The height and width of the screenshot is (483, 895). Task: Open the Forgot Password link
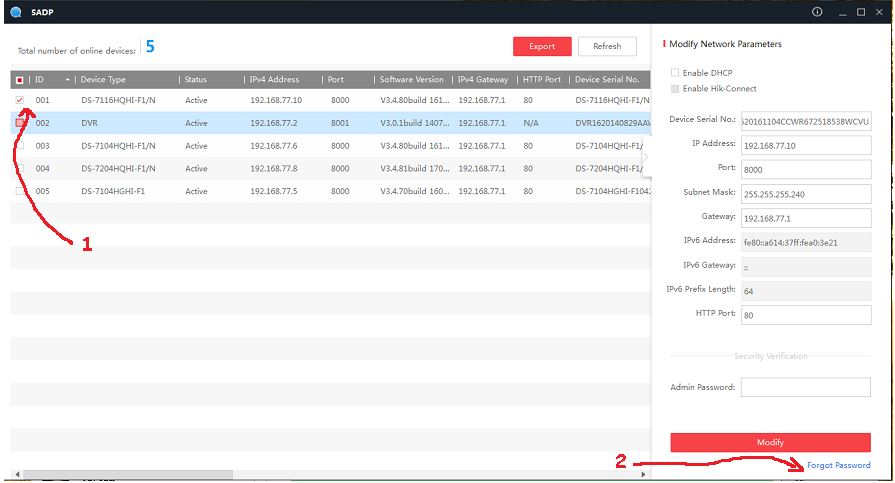coord(838,465)
